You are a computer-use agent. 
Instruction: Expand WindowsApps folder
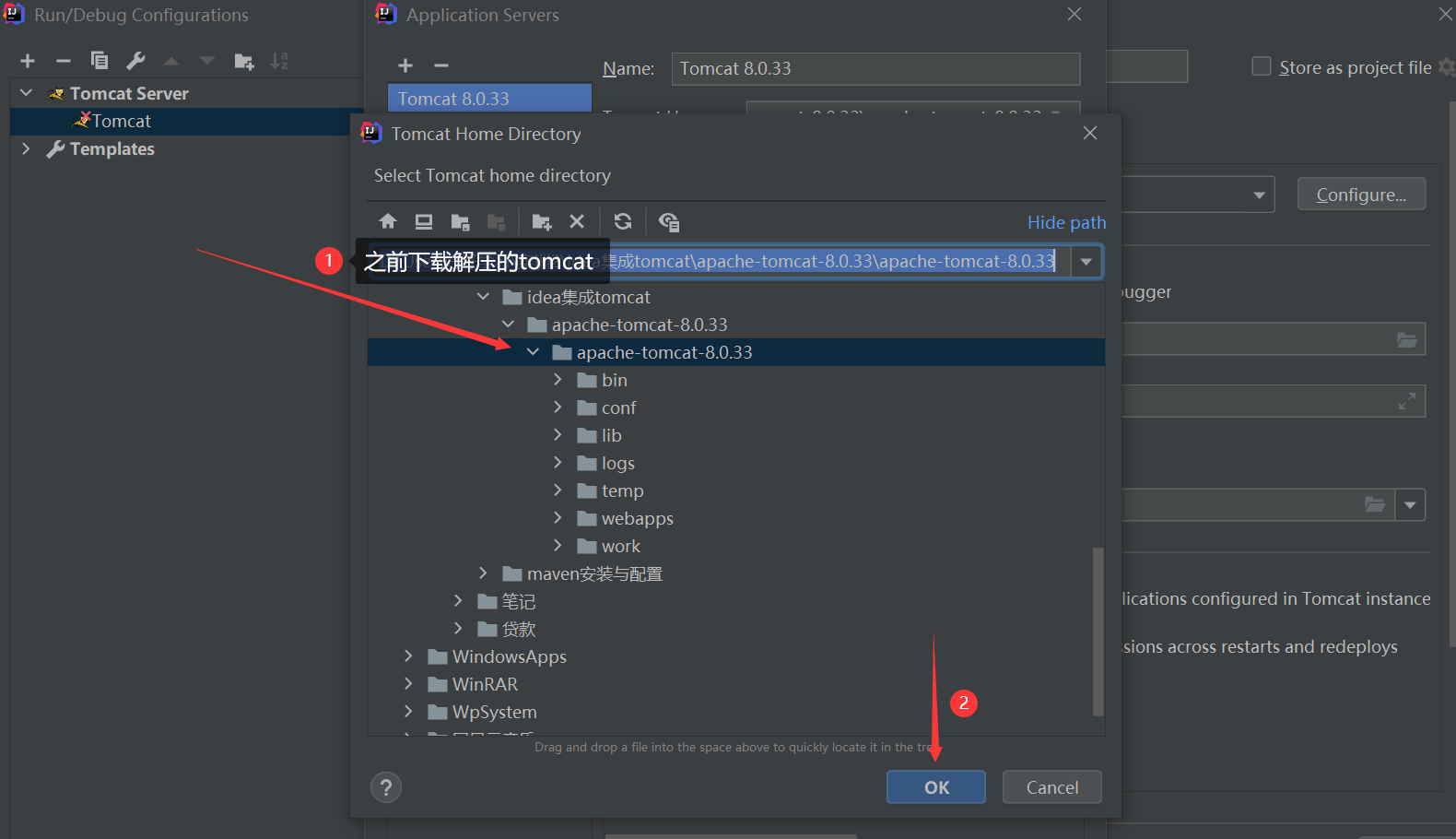tap(408, 656)
